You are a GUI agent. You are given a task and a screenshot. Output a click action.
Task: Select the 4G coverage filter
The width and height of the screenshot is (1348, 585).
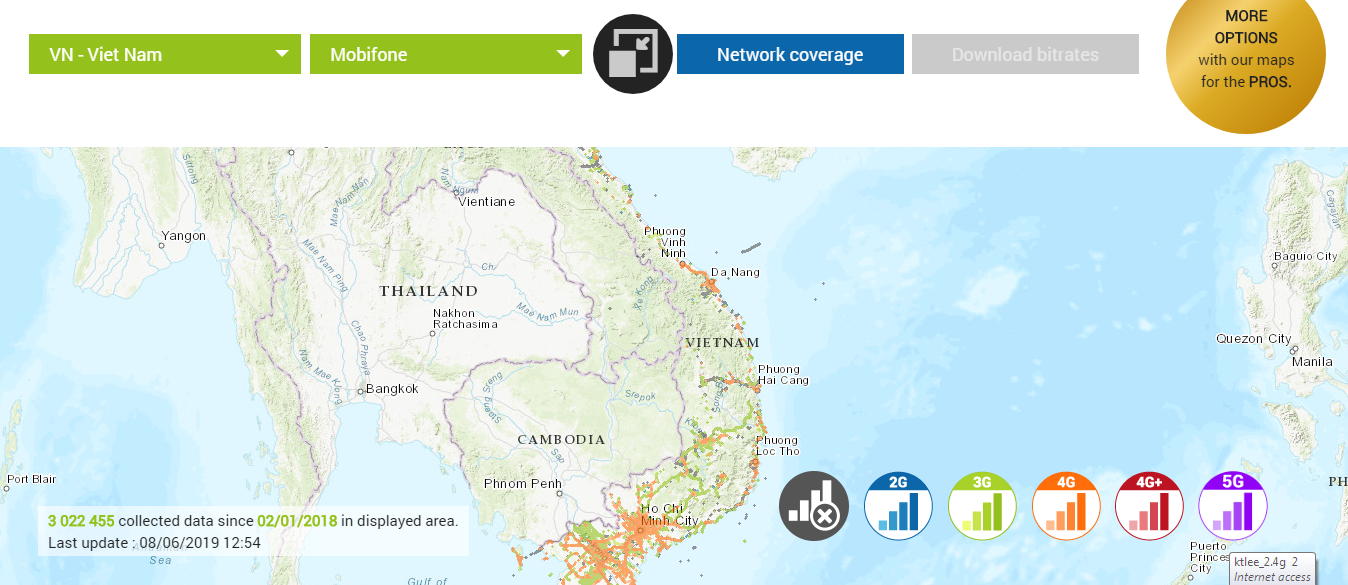[1066, 506]
